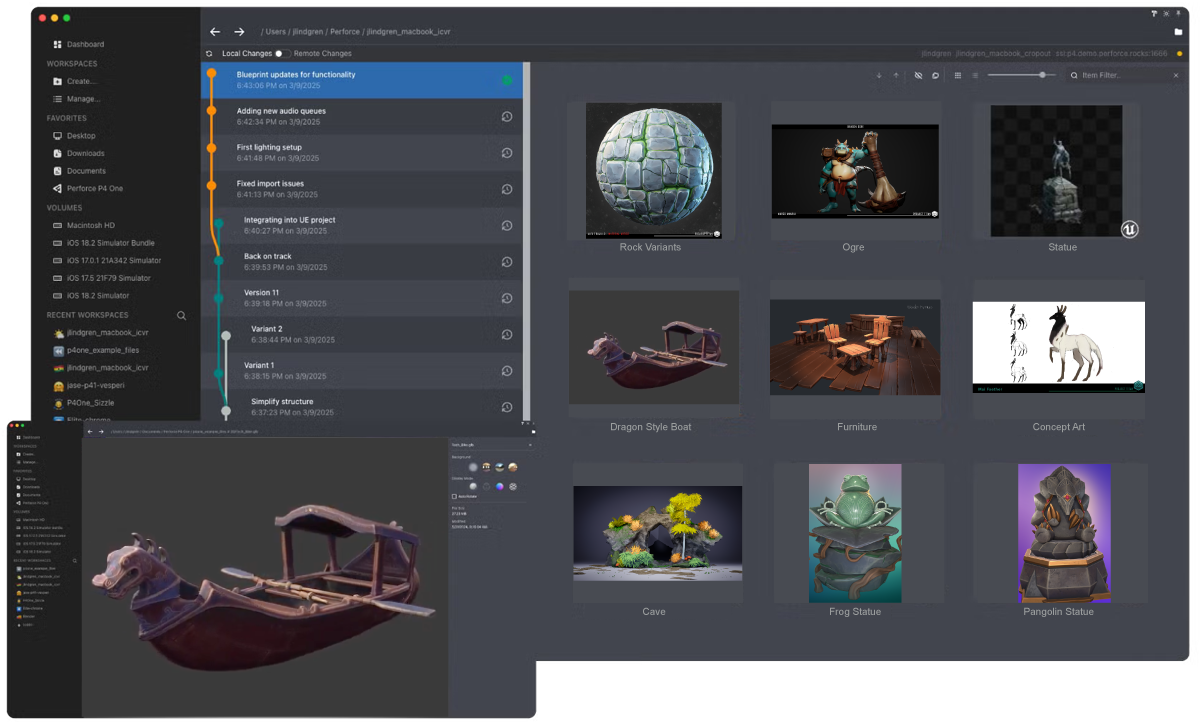The image size is (1200, 722).
Task: Click the refresh icon beside Local Changes
Action: tap(209, 53)
